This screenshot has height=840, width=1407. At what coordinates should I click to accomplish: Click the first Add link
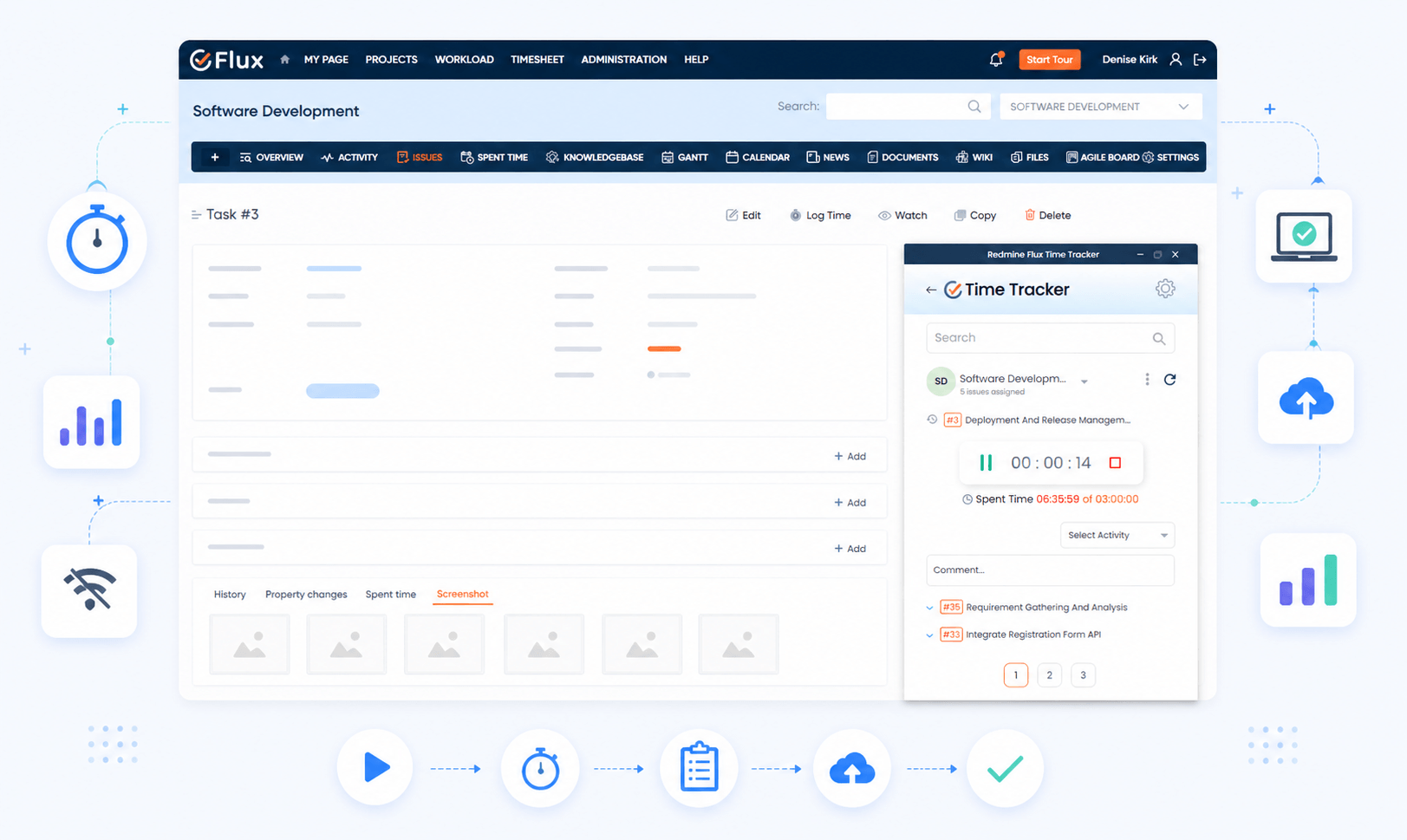850,457
